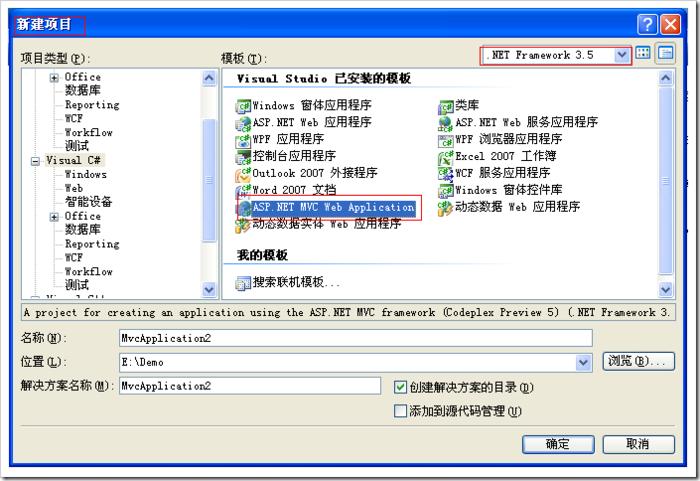Switch templates to small icons view
Image resolution: width=700 pixels, height=481 pixels.
pyautogui.click(x=665, y=53)
